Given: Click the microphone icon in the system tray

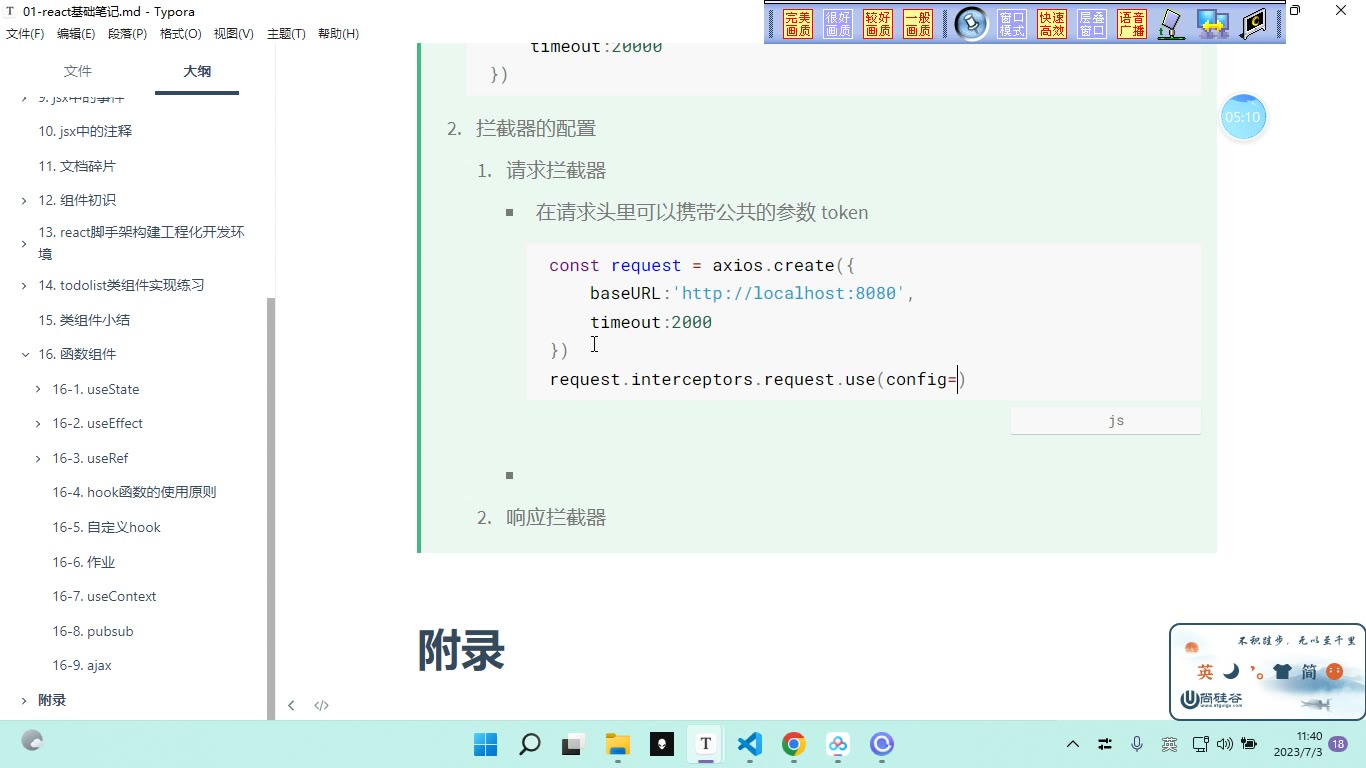Looking at the screenshot, I should (1137, 744).
